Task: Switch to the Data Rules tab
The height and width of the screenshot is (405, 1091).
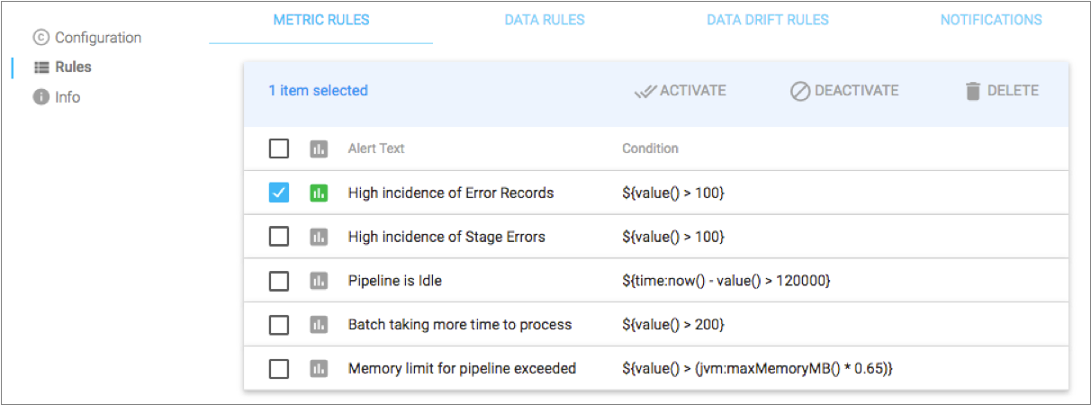Action: coord(544,20)
